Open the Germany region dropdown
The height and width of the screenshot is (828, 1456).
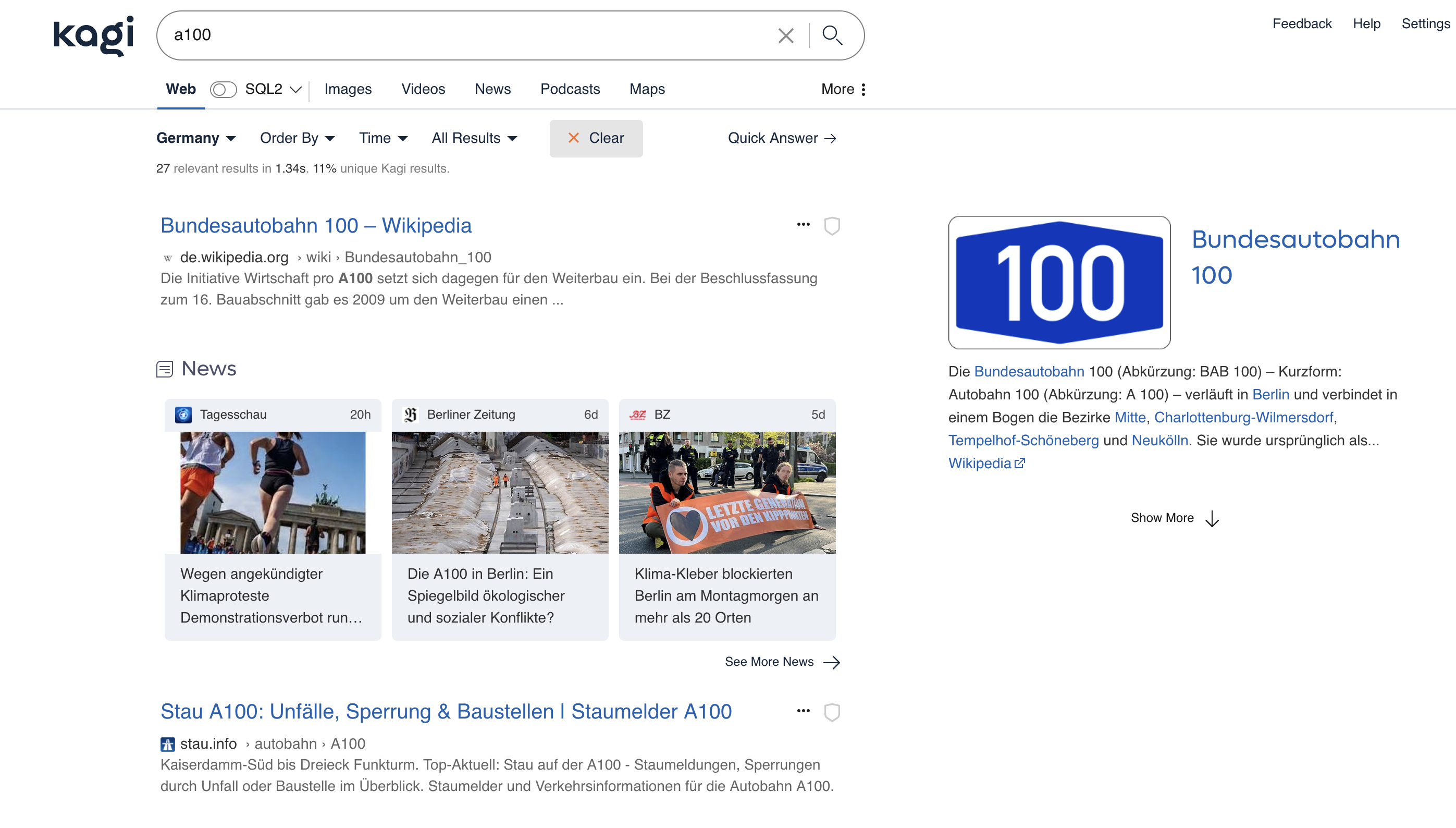pos(195,138)
